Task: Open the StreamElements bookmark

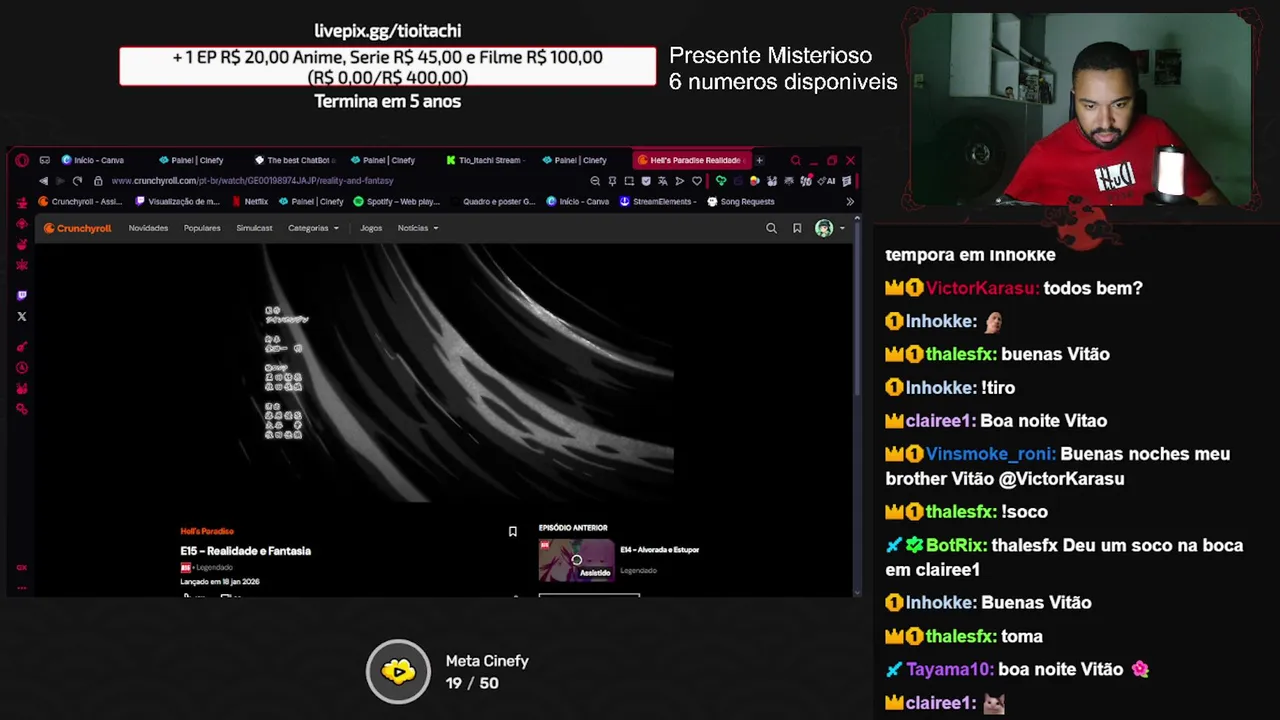Action: [x=658, y=201]
